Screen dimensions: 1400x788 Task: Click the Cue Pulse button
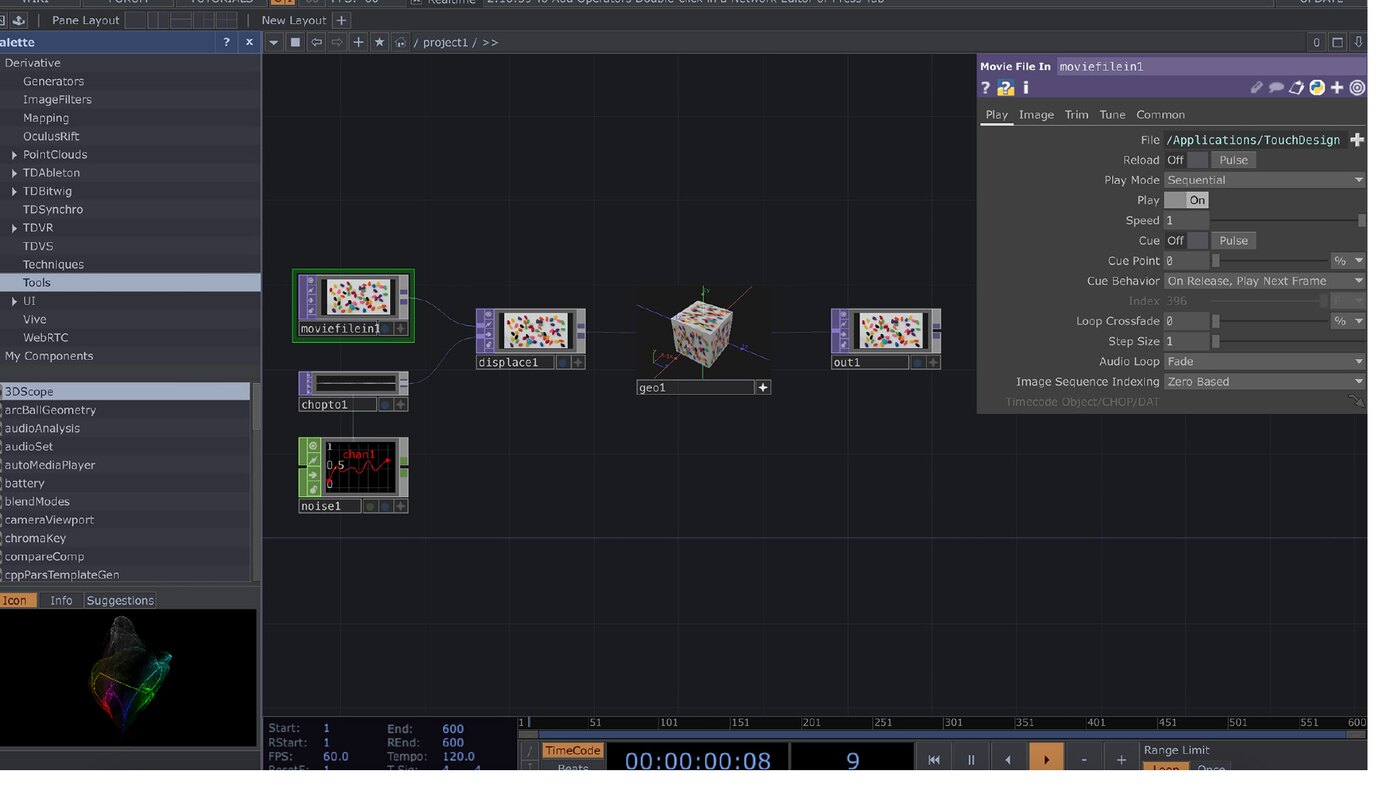[x=1233, y=240]
